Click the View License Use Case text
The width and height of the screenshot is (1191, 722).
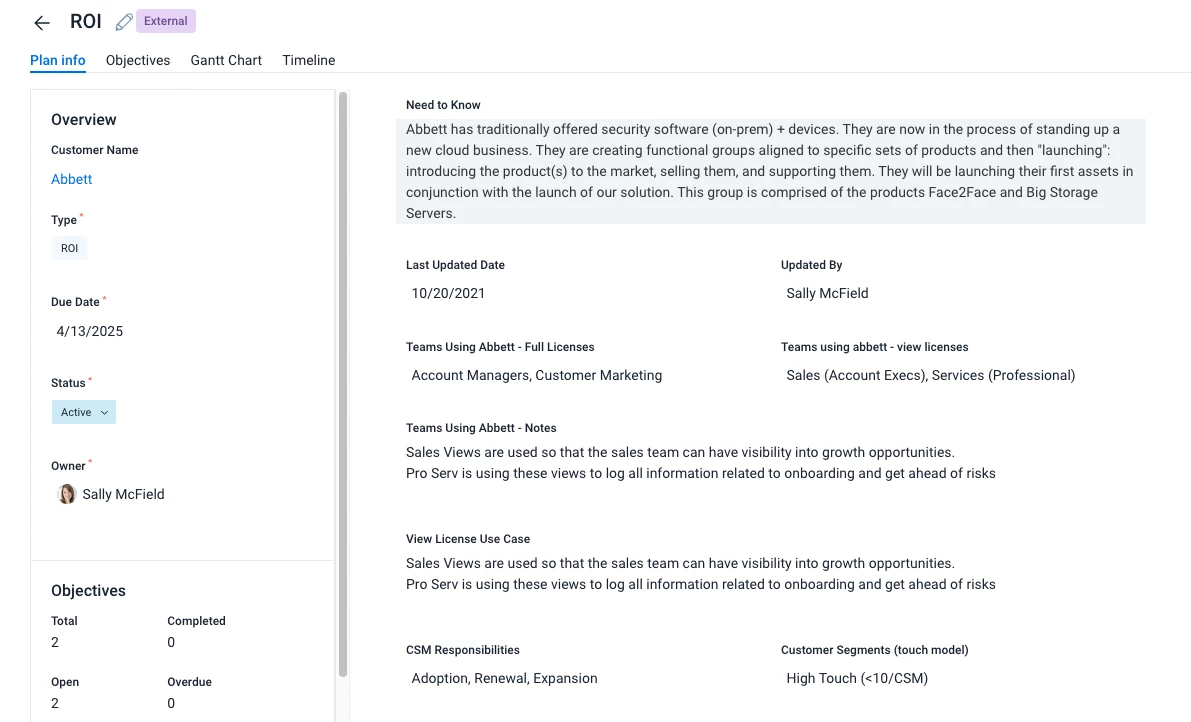click(x=700, y=574)
